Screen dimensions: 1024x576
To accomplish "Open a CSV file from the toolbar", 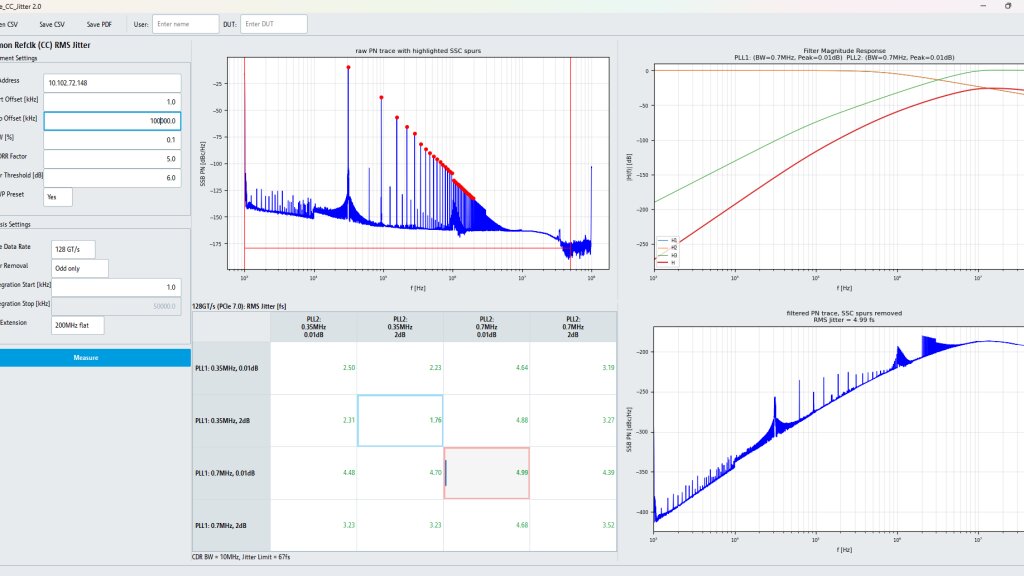I will point(9,24).
